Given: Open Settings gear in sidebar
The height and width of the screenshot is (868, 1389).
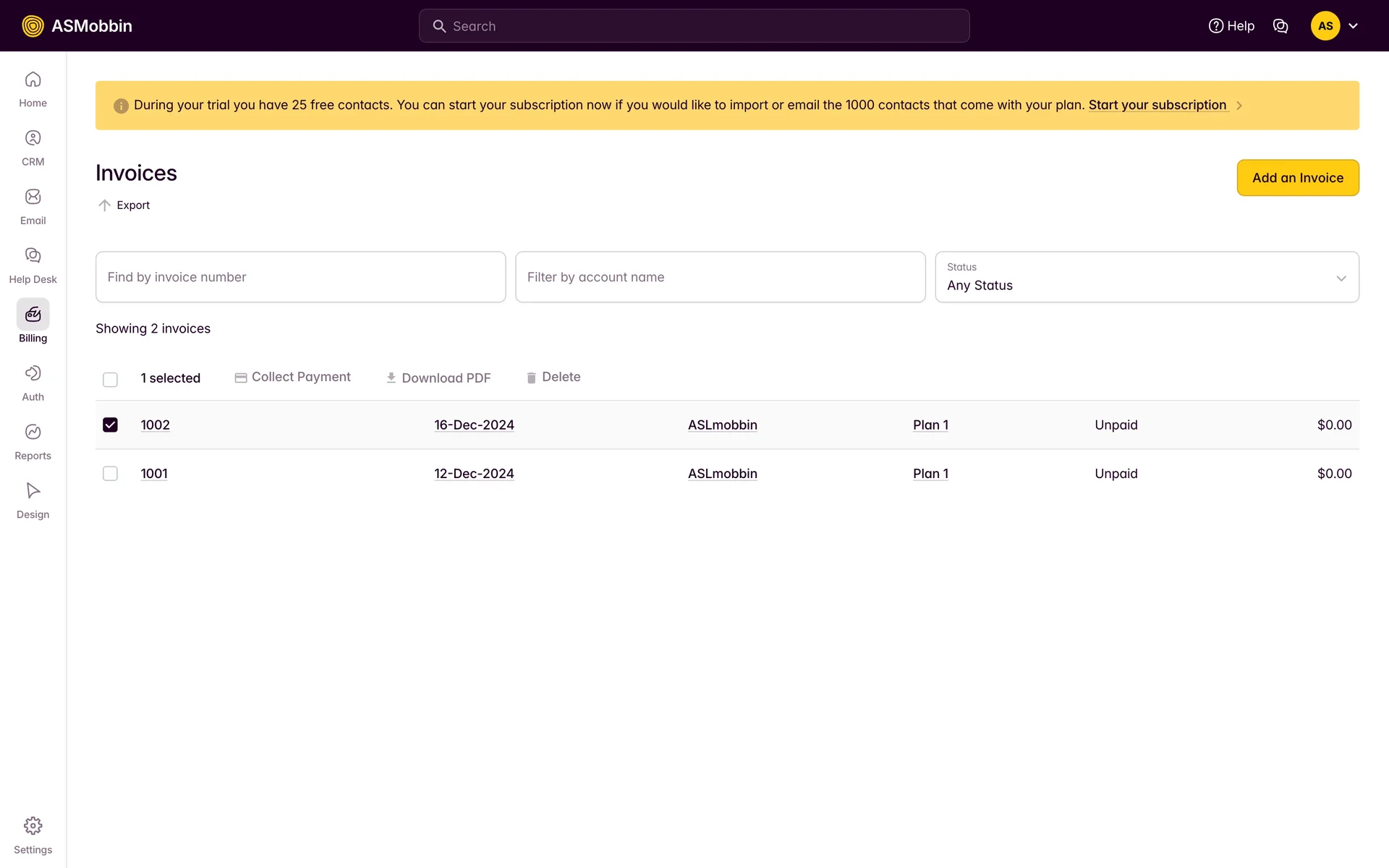Looking at the screenshot, I should click(33, 835).
